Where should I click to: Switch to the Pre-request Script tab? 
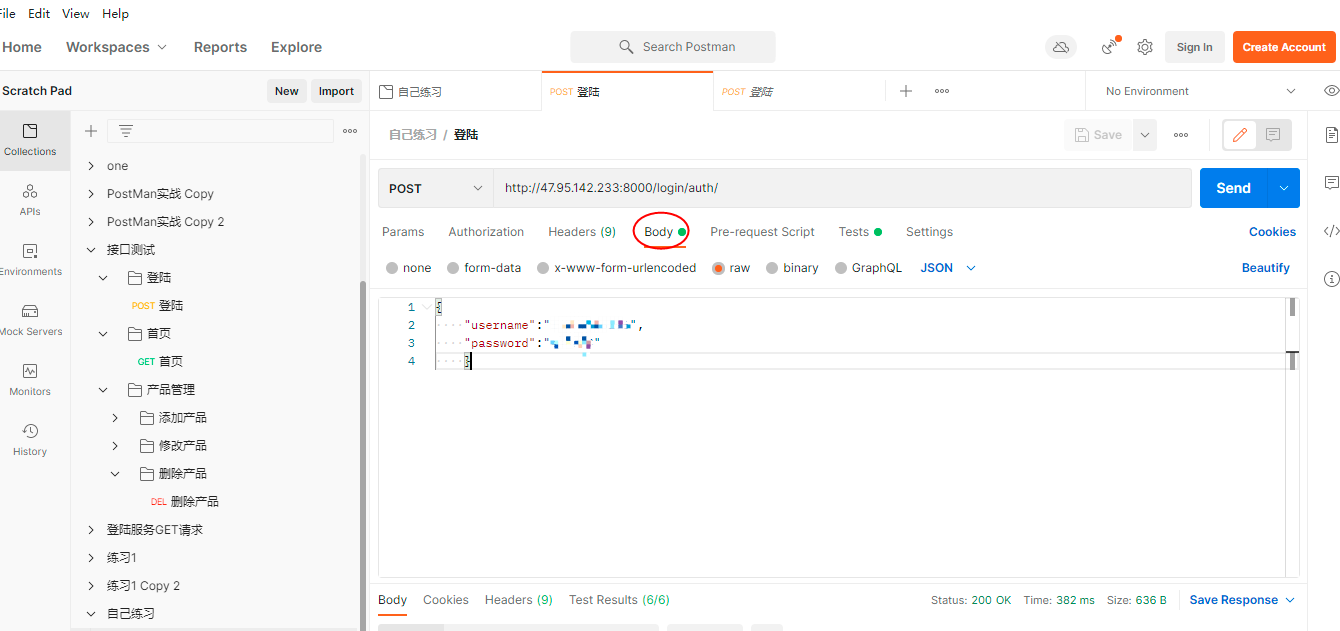762,232
